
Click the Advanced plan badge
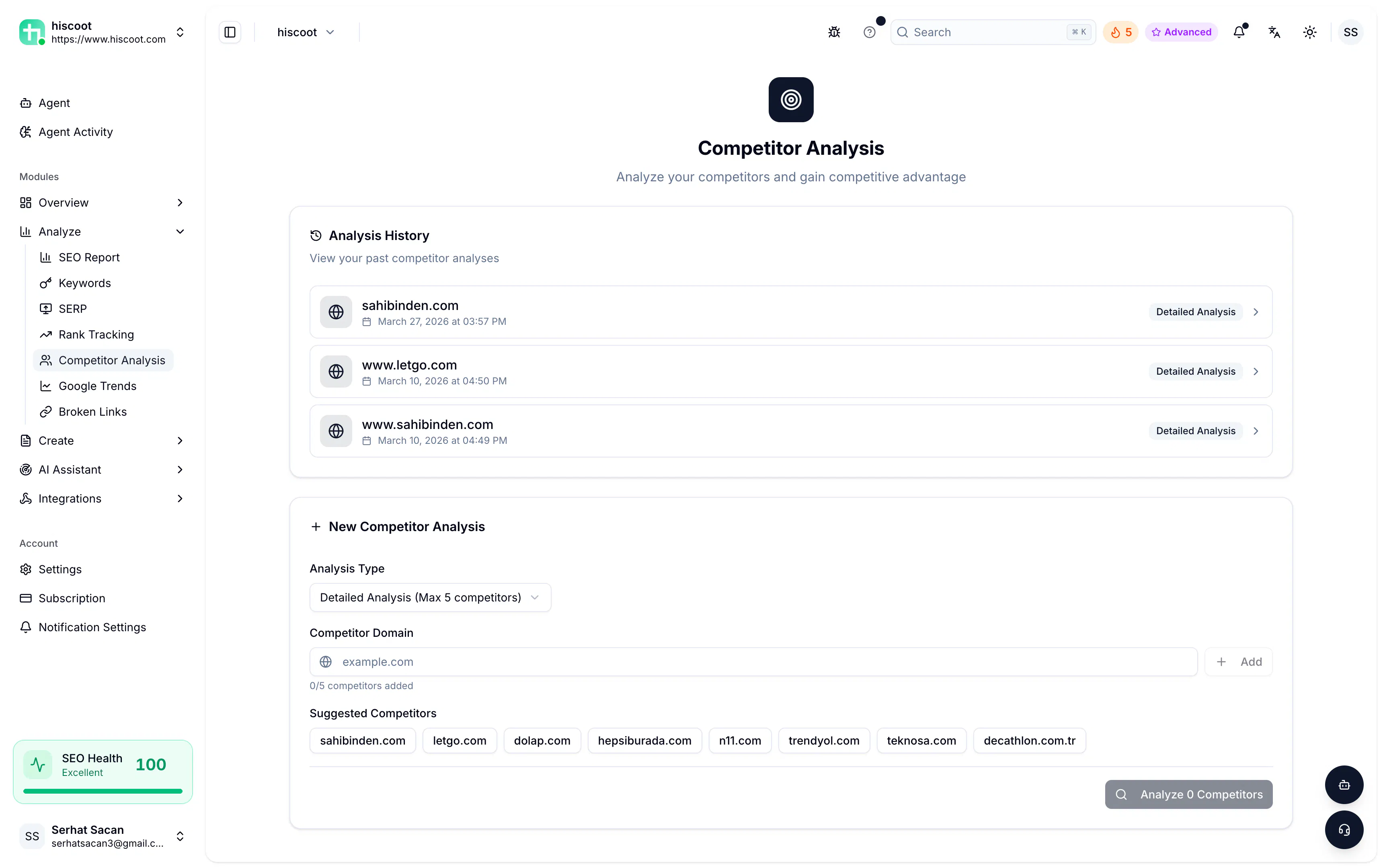(x=1181, y=32)
